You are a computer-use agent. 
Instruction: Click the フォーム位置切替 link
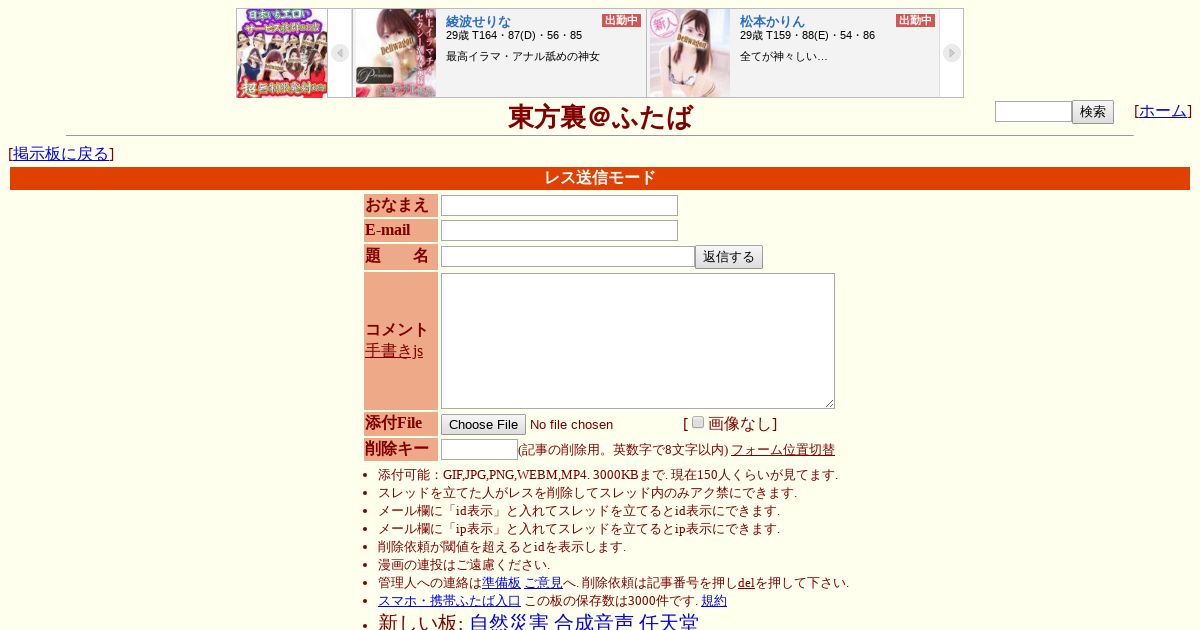tap(783, 450)
